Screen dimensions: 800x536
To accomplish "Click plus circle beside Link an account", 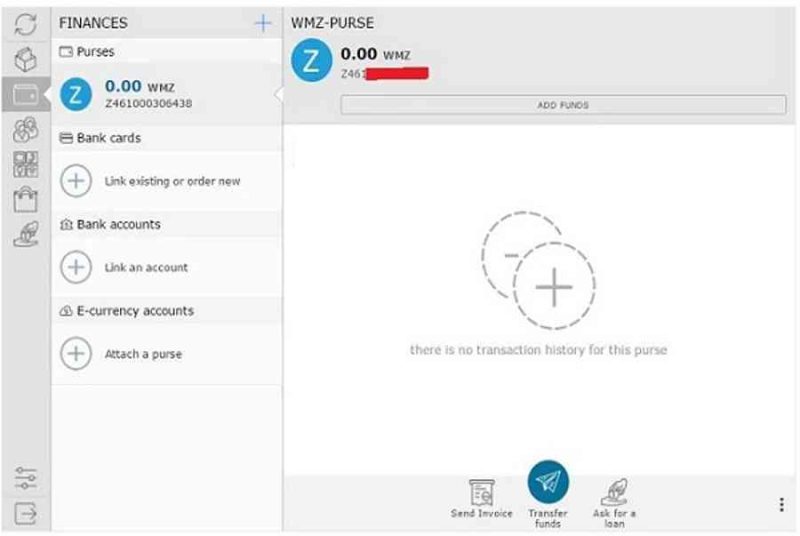I will [x=76, y=267].
